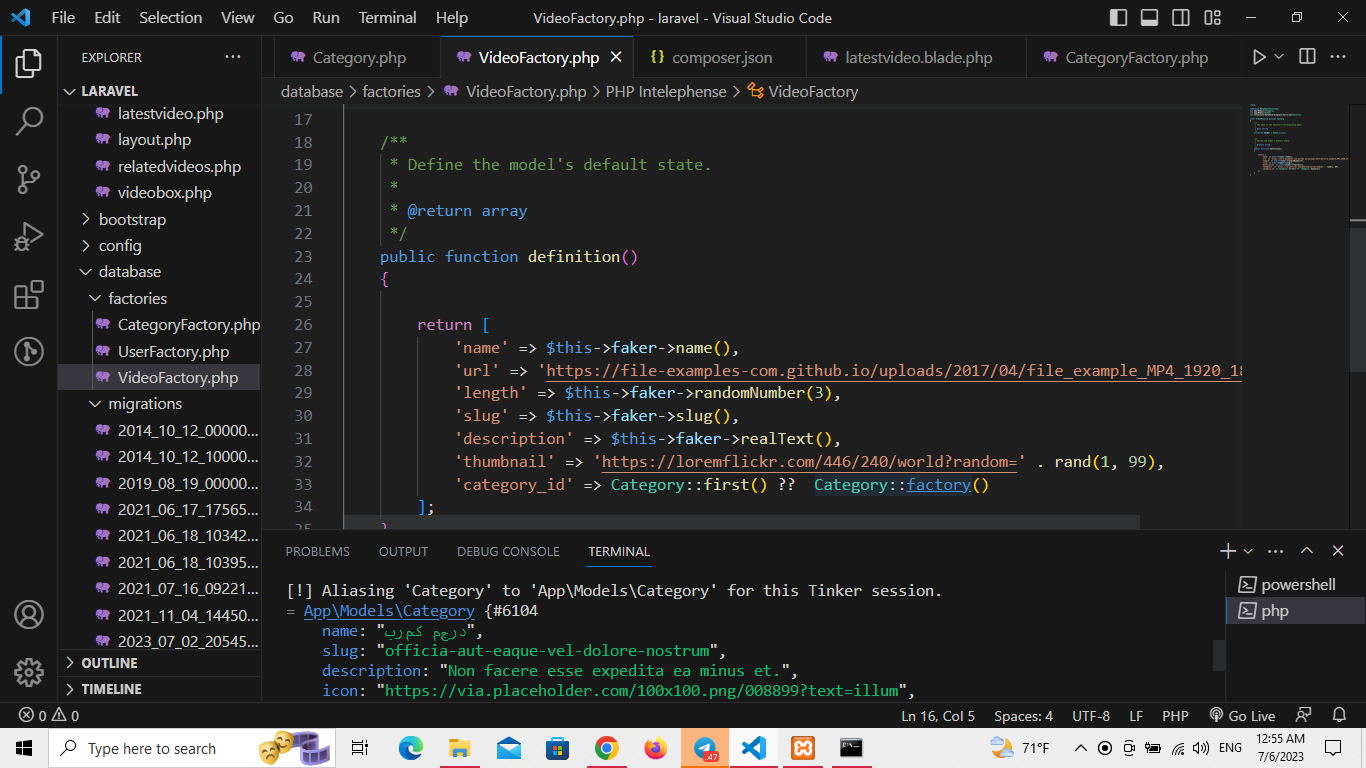Toggle the secondary side bar layout button
Image resolution: width=1366 pixels, height=768 pixels.
point(1181,18)
